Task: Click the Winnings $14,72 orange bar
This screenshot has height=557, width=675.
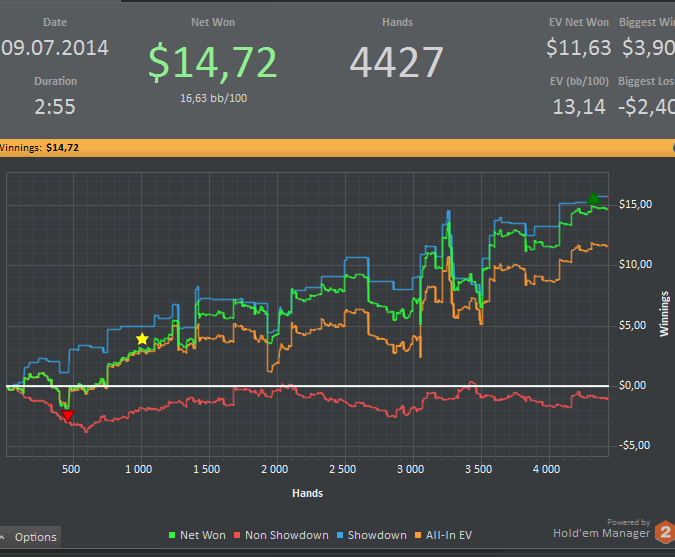Action: (x=338, y=148)
